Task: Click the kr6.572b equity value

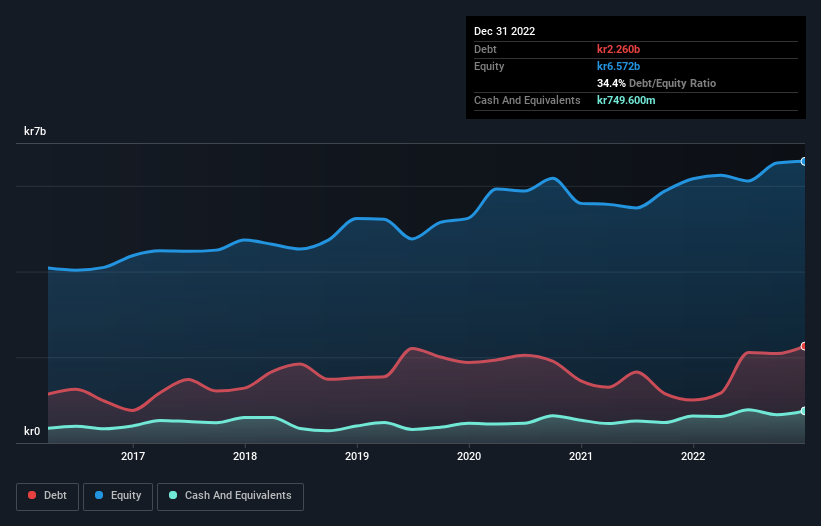Action: (x=618, y=66)
